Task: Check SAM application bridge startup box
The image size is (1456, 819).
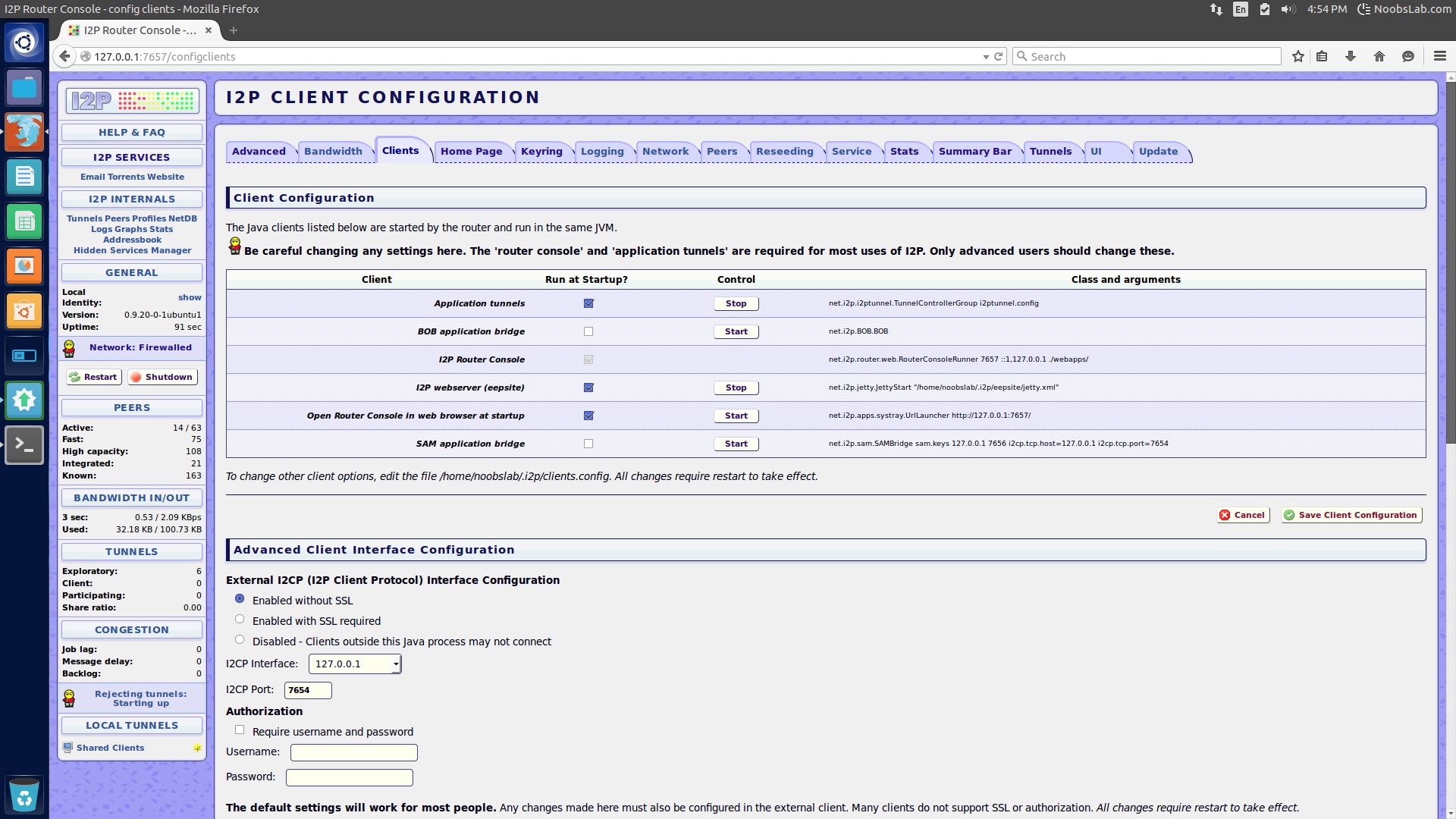Action: coord(588,444)
